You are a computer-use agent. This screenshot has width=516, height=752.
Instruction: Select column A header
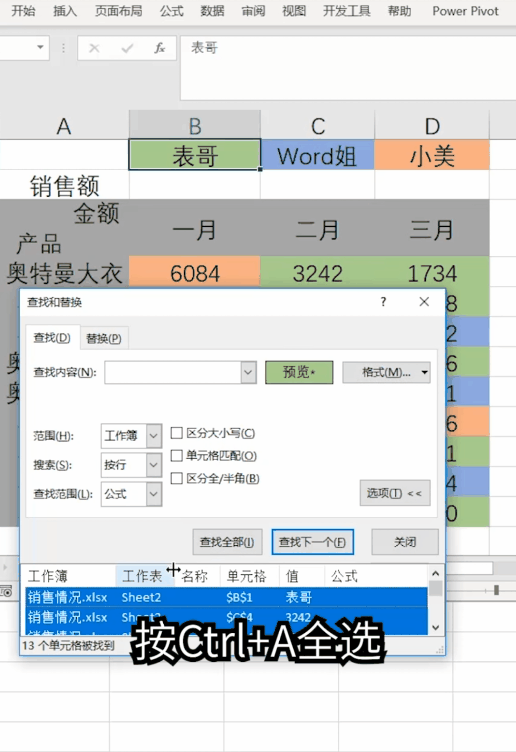click(64, 126)
